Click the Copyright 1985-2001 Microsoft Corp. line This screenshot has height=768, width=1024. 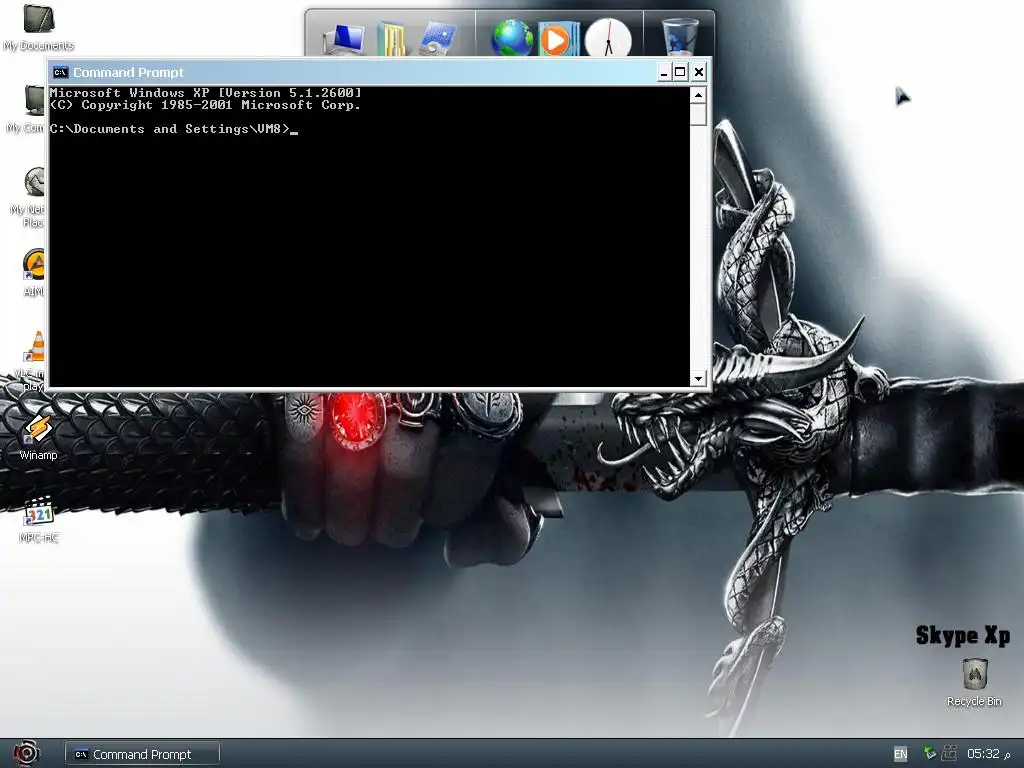pos(205,104)
